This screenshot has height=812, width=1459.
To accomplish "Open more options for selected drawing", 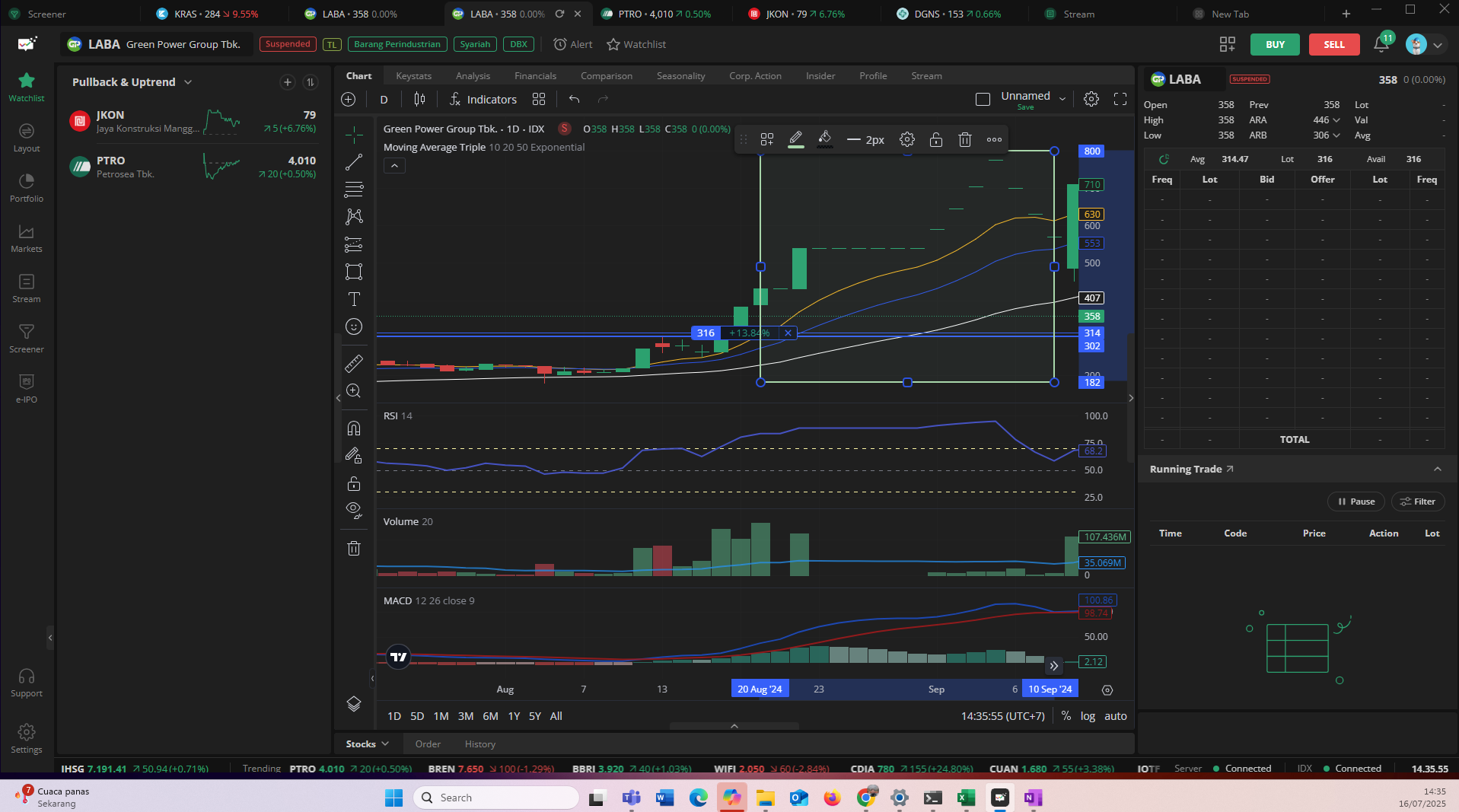I will tap(994, 139).
